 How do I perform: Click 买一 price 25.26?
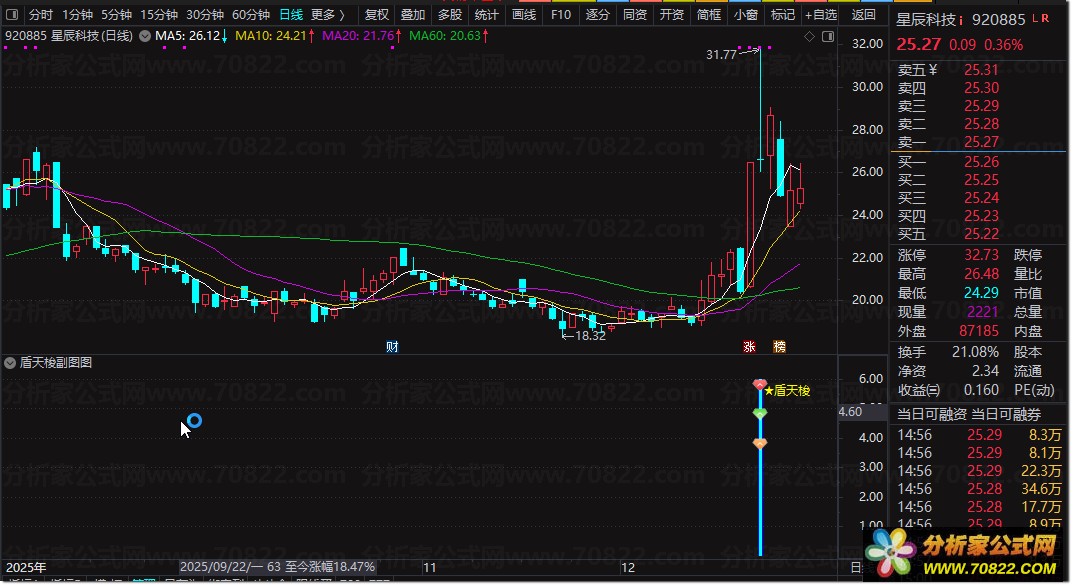[x=981, y=162]
